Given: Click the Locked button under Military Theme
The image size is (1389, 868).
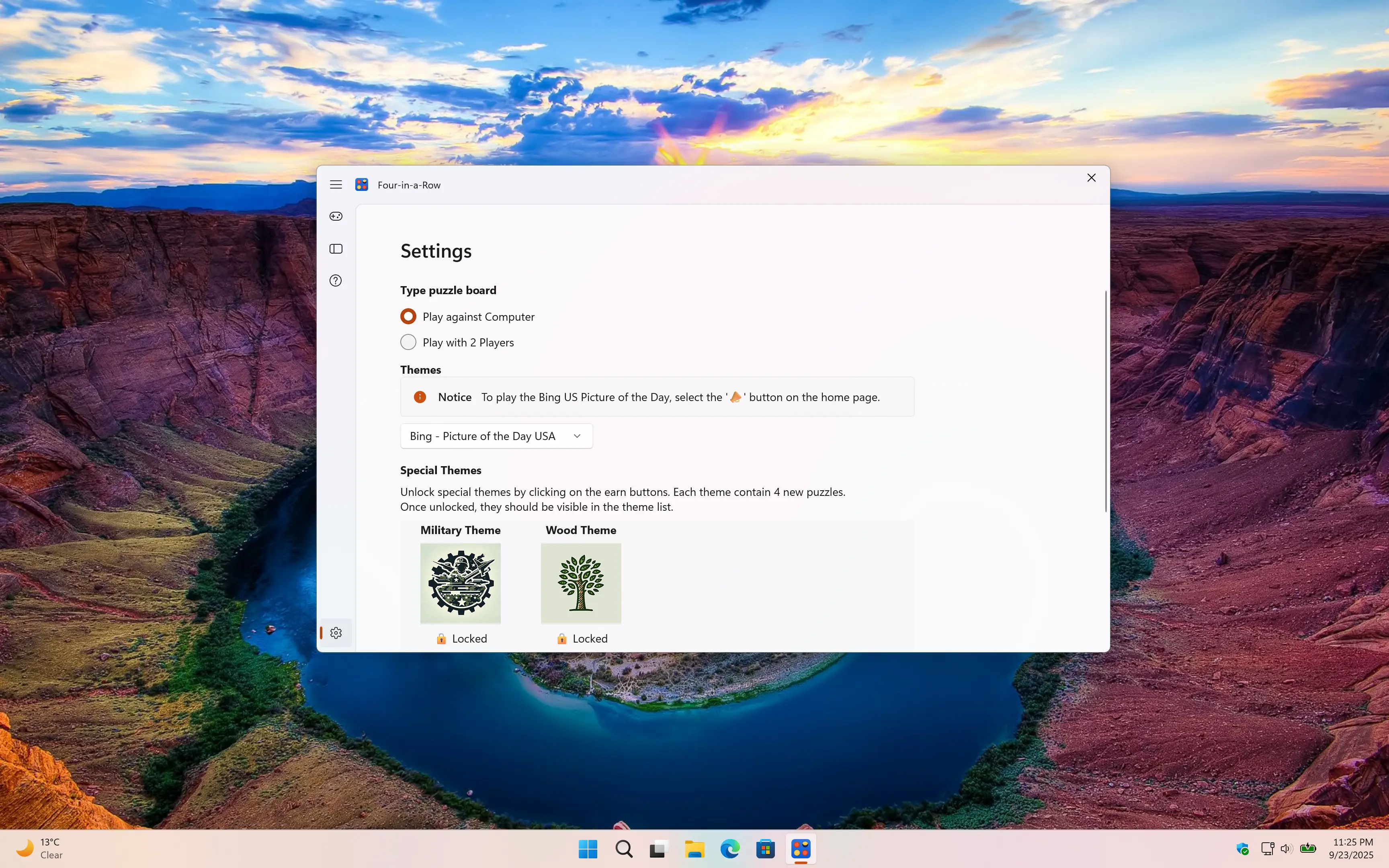Looking at the screenshot, I should [461, 639].
